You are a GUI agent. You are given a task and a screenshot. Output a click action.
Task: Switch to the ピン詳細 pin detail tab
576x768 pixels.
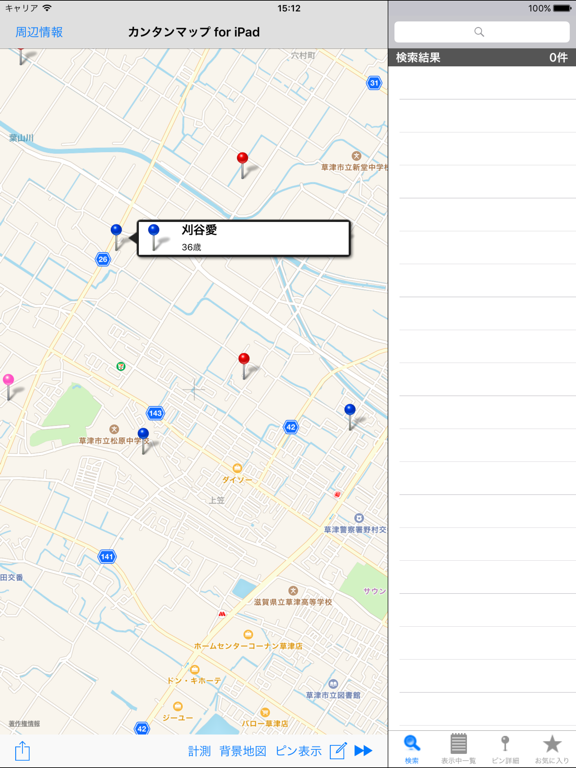505,749
